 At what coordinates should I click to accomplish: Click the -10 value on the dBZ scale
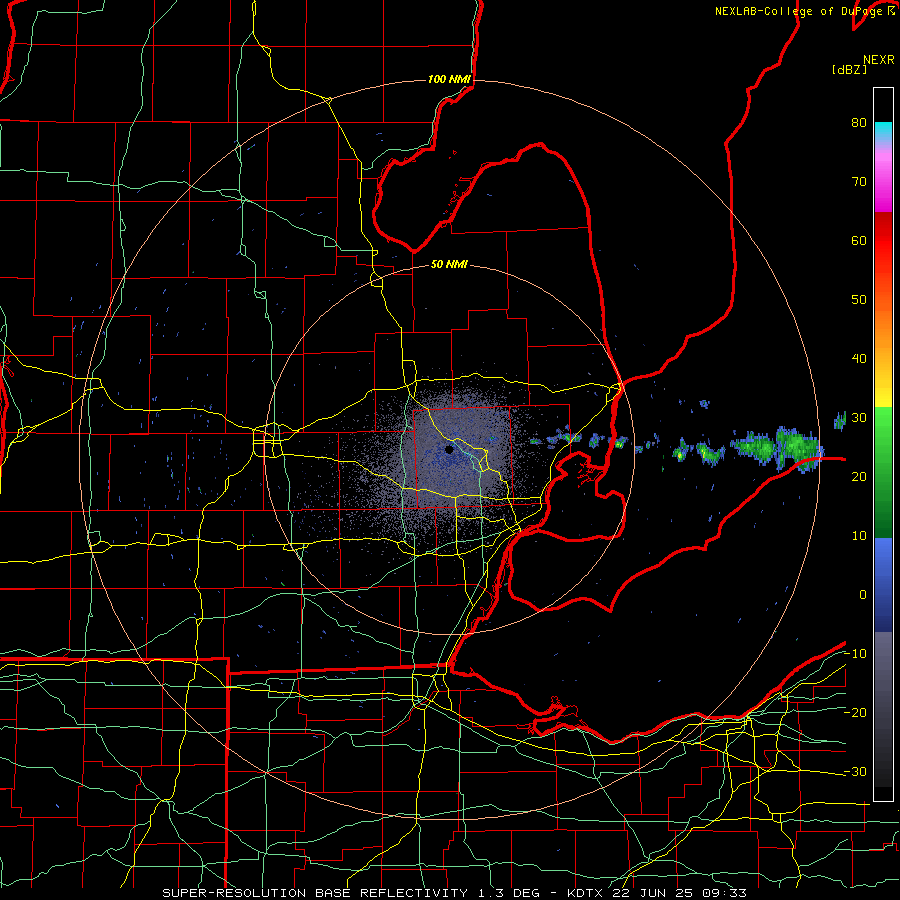coord(855,654)
